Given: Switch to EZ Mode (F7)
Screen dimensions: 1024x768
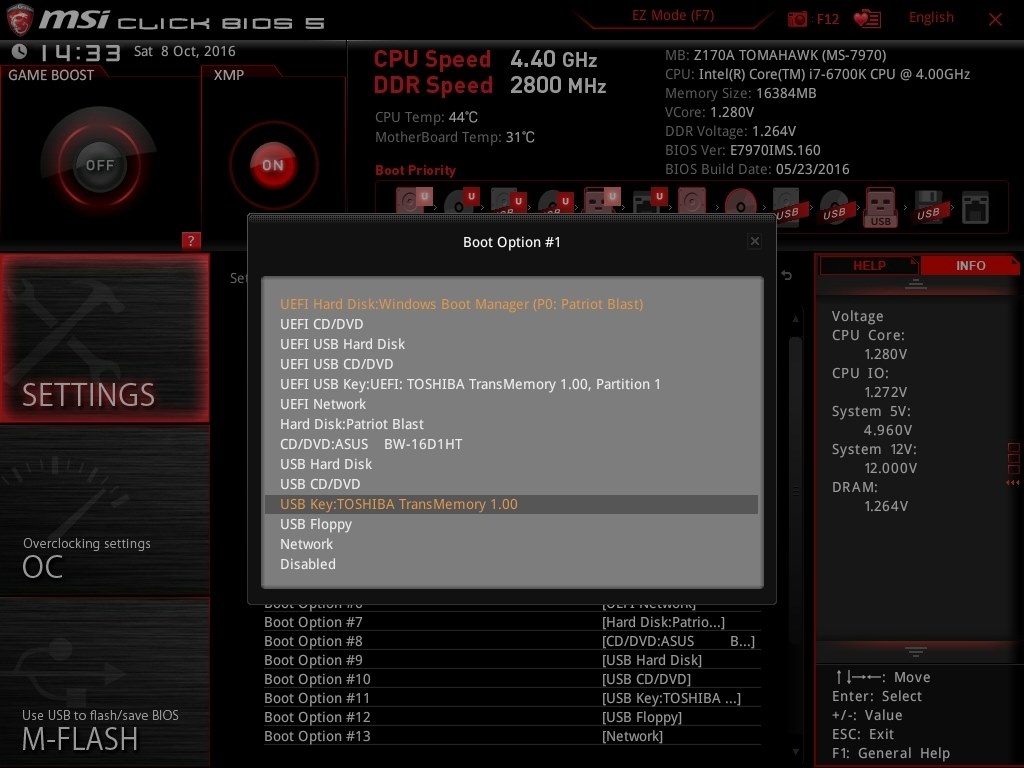Looking at the screenshot, I should coord(673,16).
